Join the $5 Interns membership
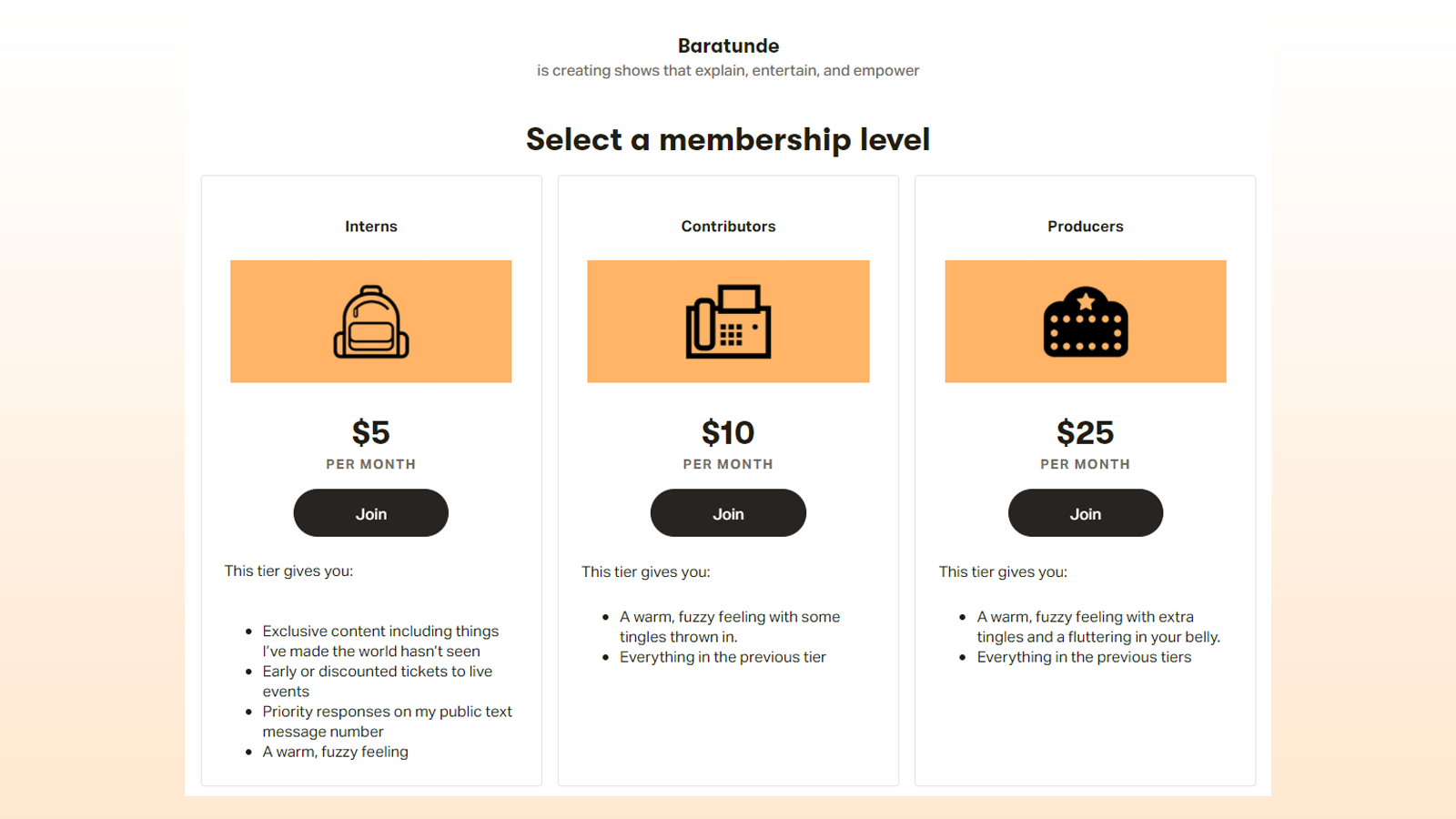This screenshot has width=1456, height=819. pos(370,513)
